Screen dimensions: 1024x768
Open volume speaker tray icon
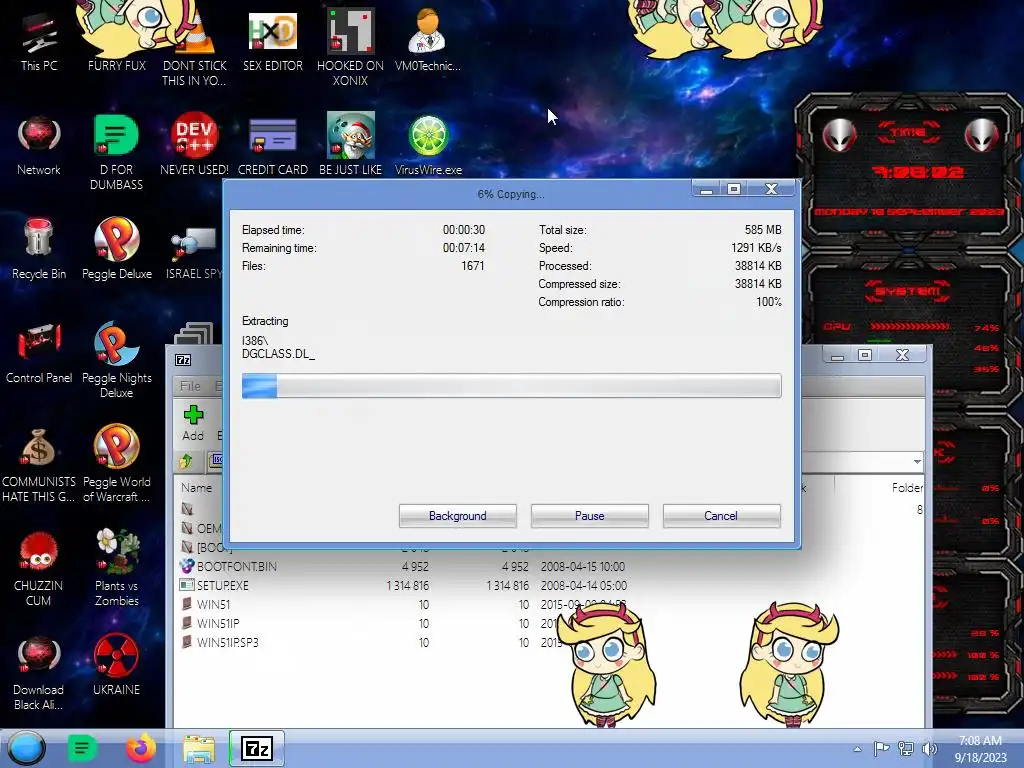(929, 749)
